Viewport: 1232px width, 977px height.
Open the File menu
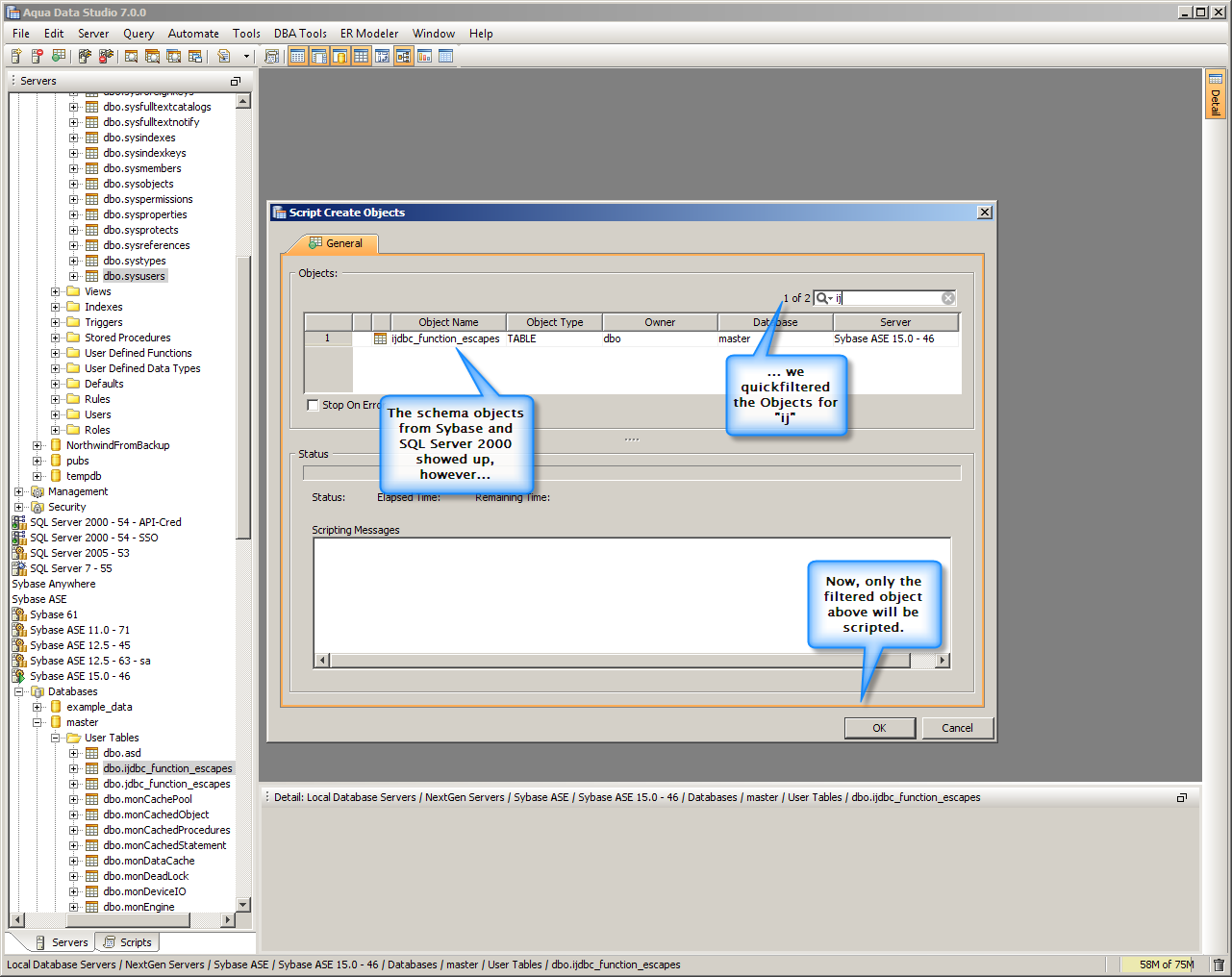[21, 34]
